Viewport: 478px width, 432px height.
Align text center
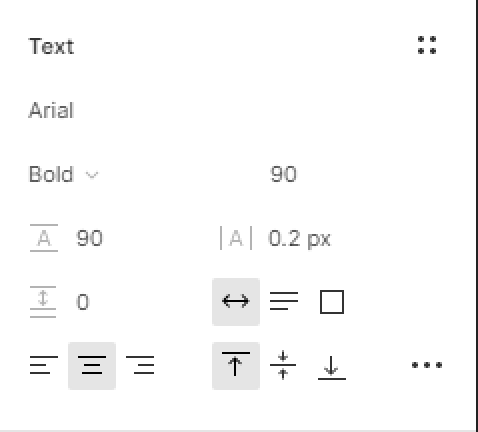click(92, 366)
